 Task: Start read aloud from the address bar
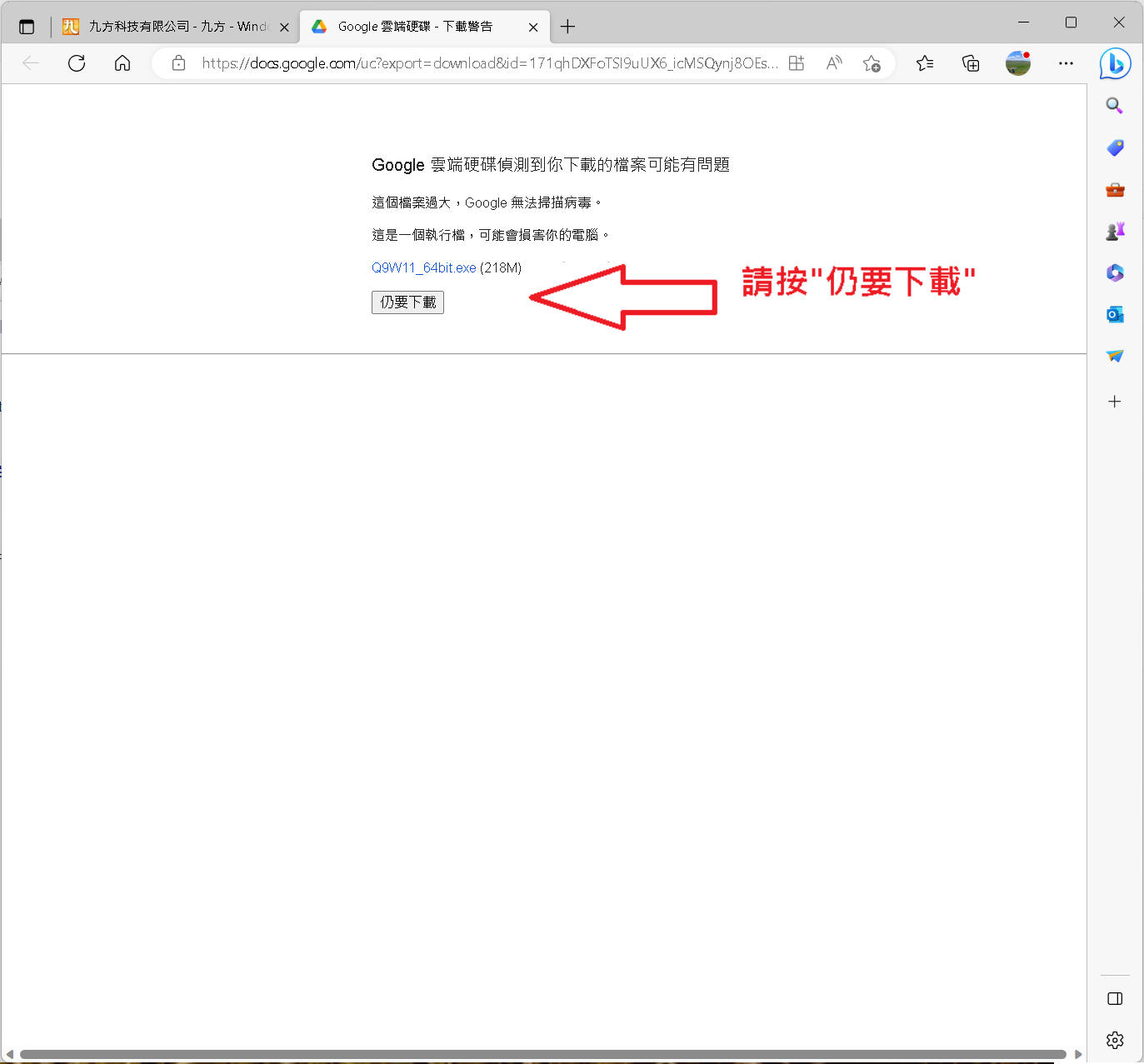click(834, 63)
